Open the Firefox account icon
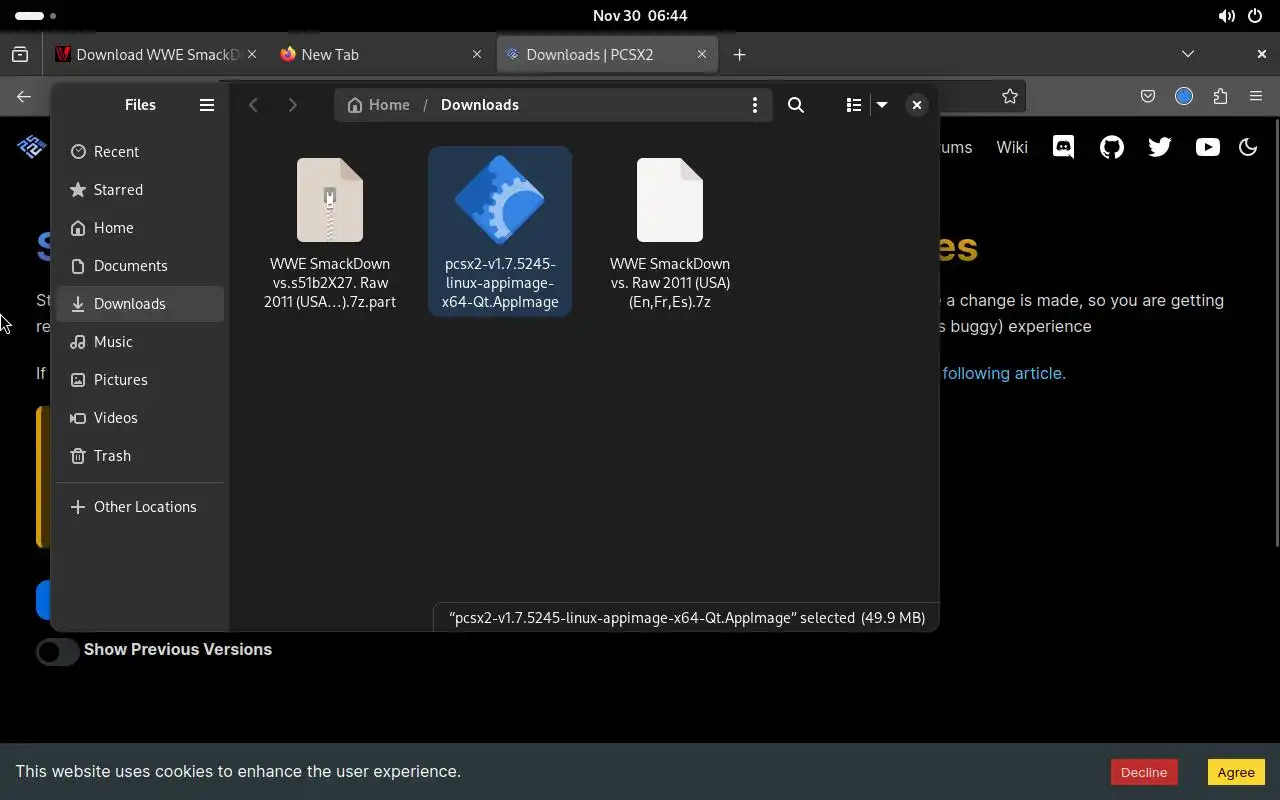The width and height of the screenshot is (1280, 800). coord(1184,97)
